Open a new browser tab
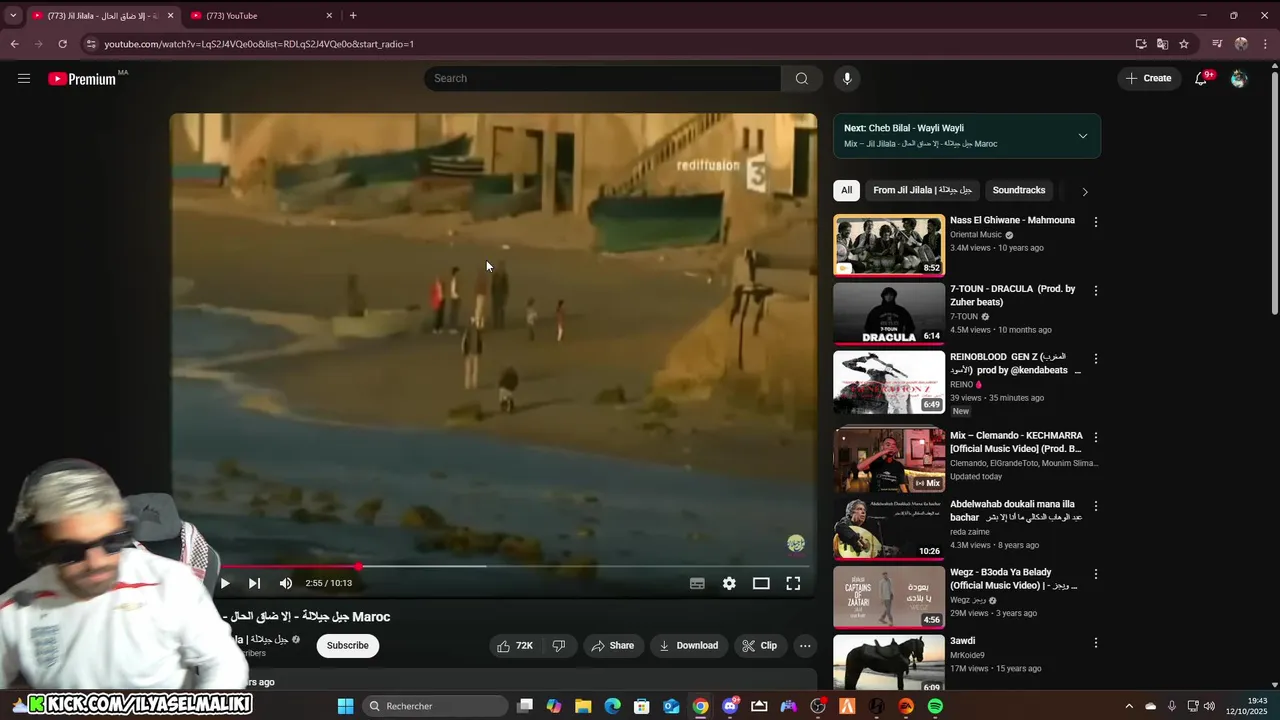The width and height of the screenshot is (1280, 720). (353, 15)
